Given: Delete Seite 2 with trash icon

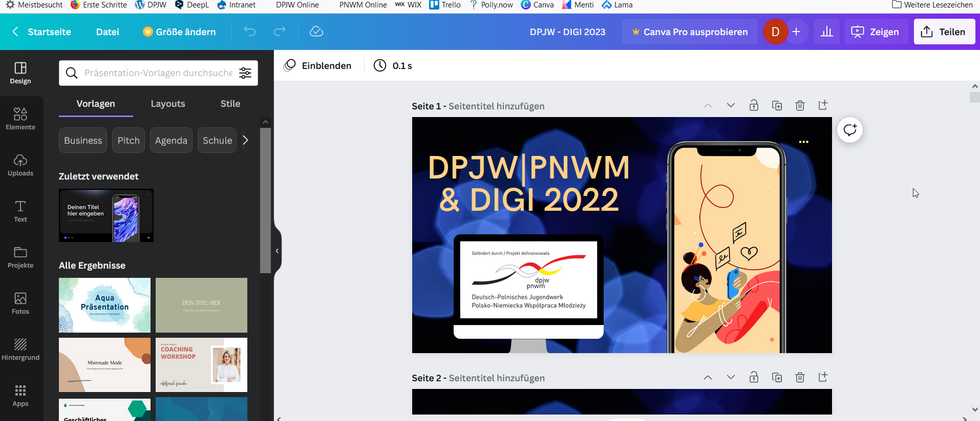Looking at the screenshot, I should click(800, 377).
